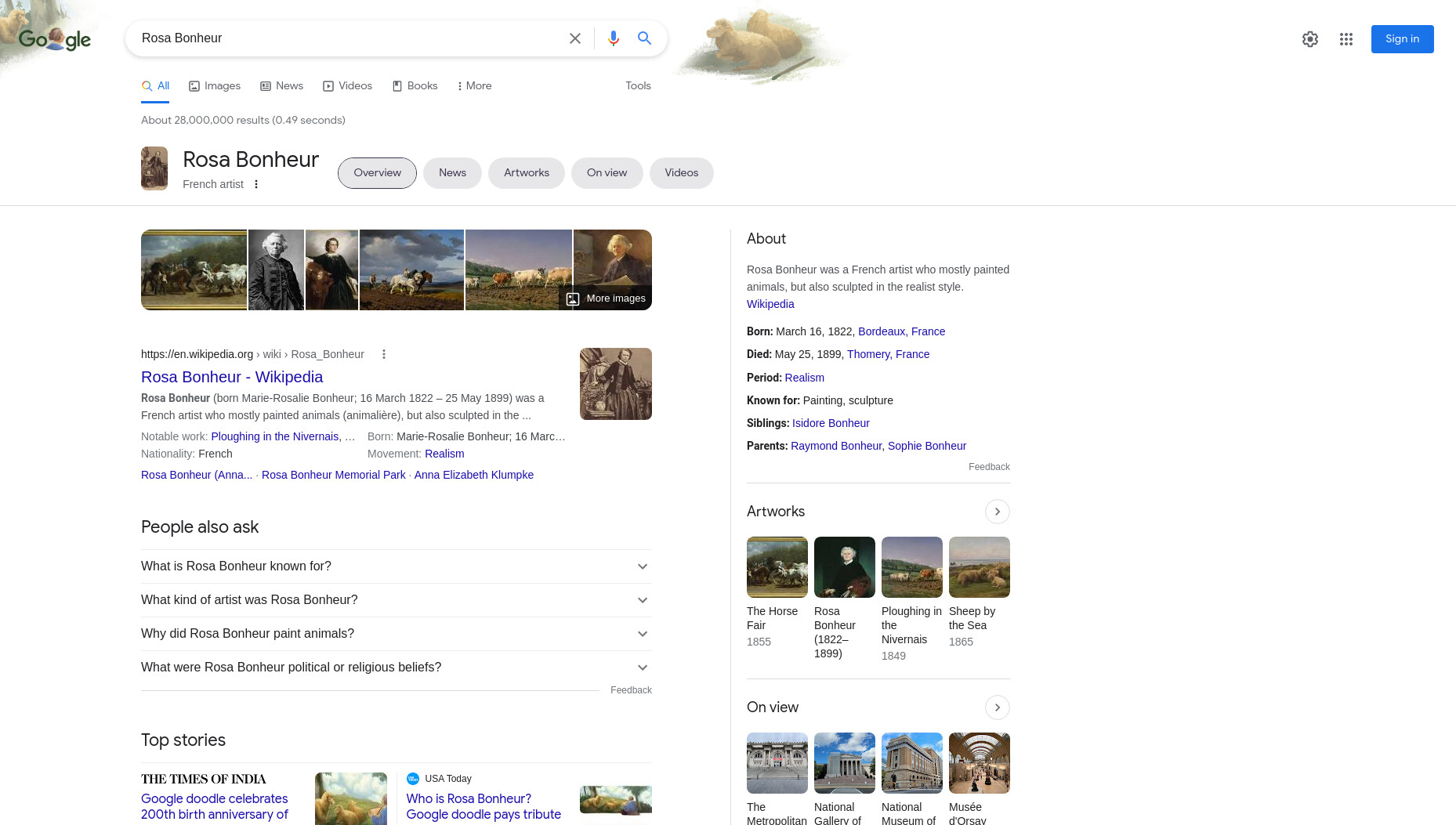Select the Videos chip in knowledge panel
1456x825 pixels.
682,173
